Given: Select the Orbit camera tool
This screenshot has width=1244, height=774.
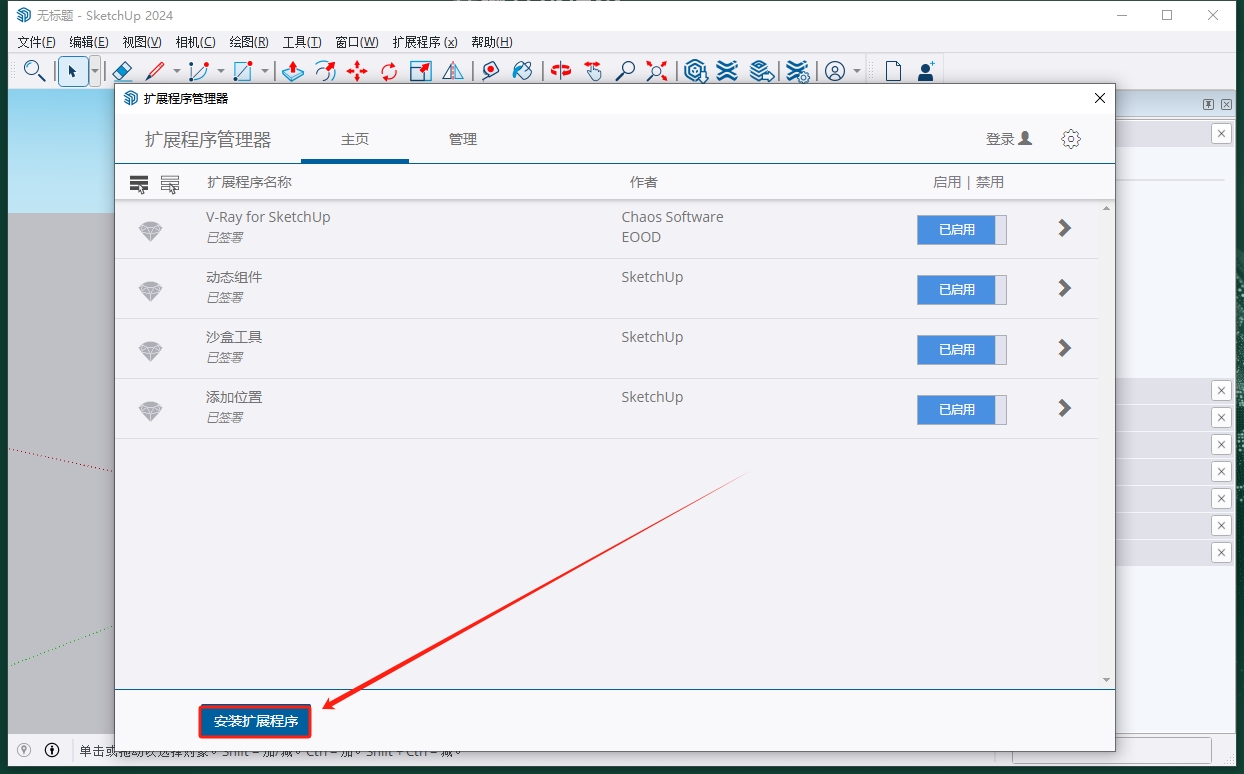Looking at the screenshot, I should (x=561, y=71).
